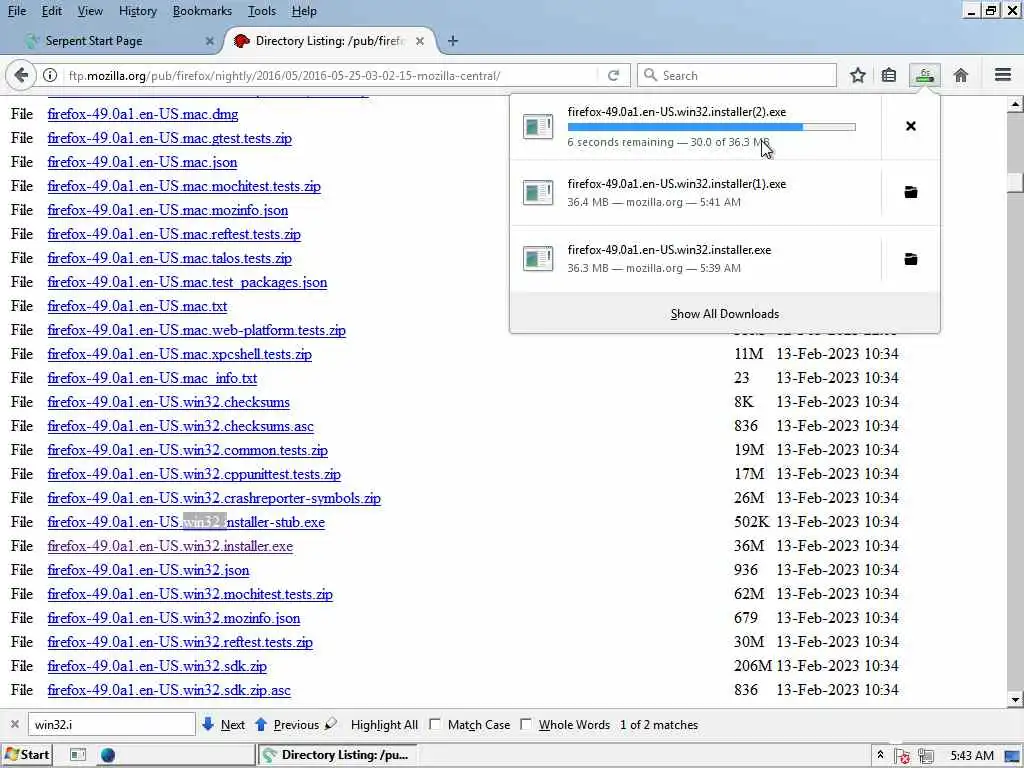Launch browser from quick launch globe icon
Image resolution: width=1024 pixels, height=768 pixels.
(108, 755)
